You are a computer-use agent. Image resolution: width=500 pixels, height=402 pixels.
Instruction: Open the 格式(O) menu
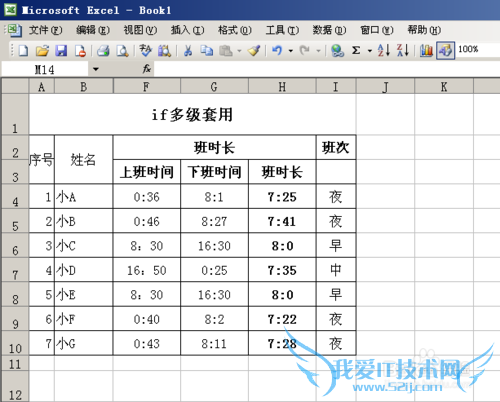[x=235, y=30]
